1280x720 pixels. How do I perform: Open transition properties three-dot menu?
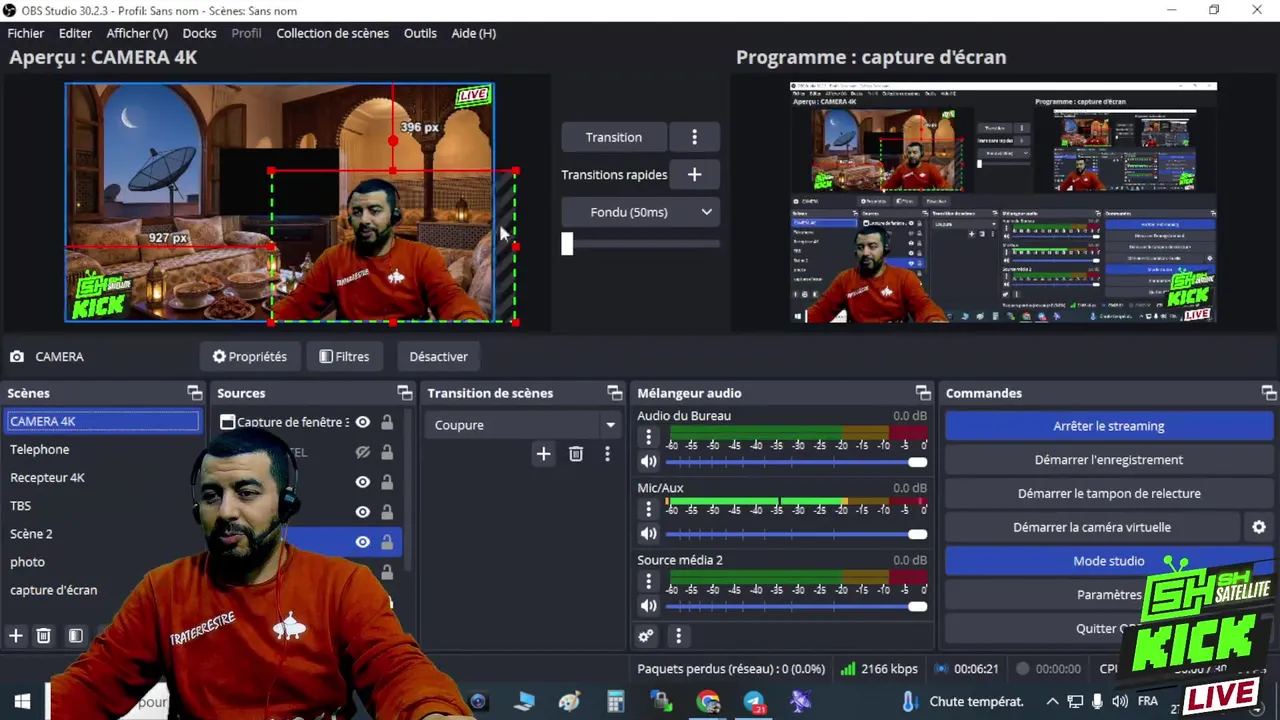[x=607, y=454]
